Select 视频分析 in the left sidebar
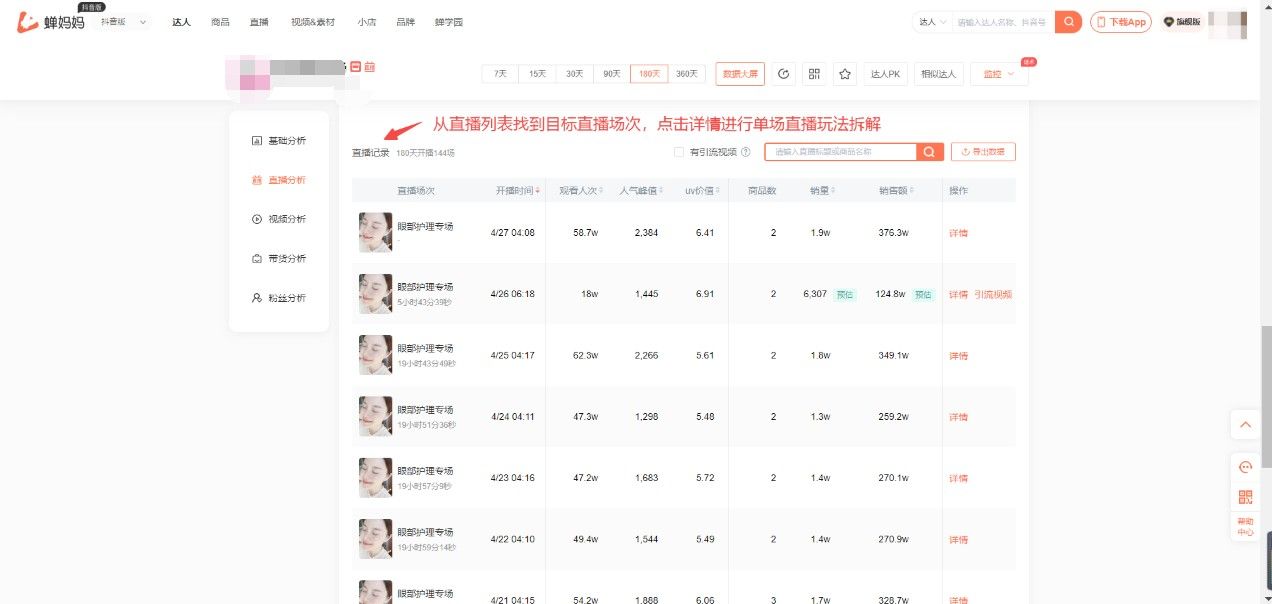The width and height of the screenshot is (1272, 604). tap(287, 219)
